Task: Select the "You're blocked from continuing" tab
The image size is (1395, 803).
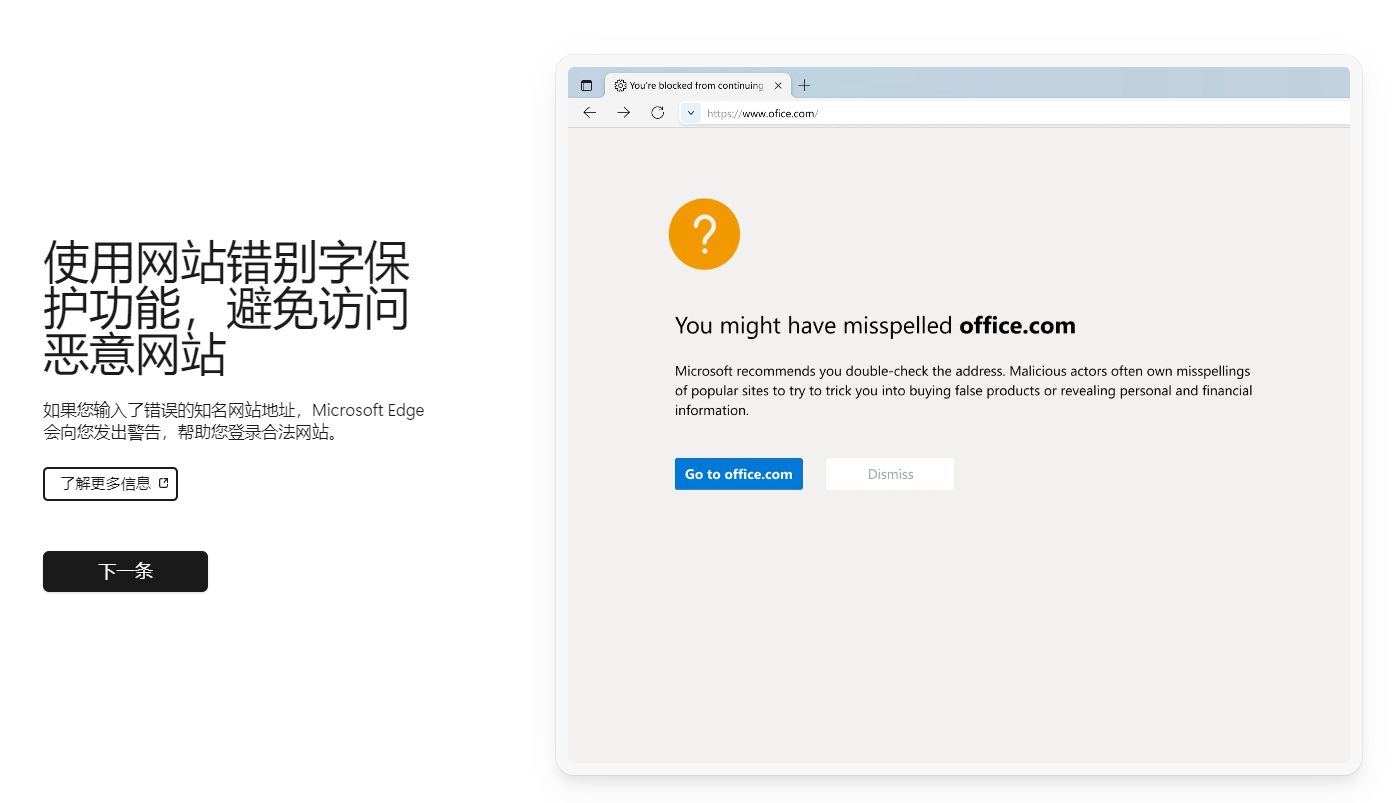Action: [x=698, y=86]
